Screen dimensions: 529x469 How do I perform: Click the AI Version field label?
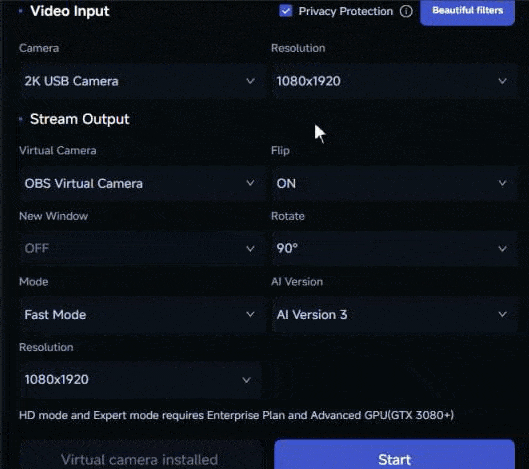coord(297,282)
